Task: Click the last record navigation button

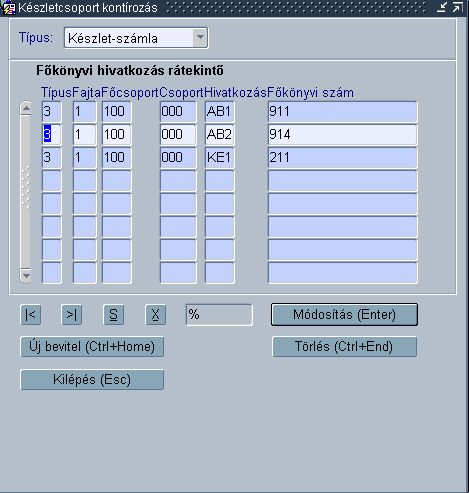Action: (x=72, y=314)
